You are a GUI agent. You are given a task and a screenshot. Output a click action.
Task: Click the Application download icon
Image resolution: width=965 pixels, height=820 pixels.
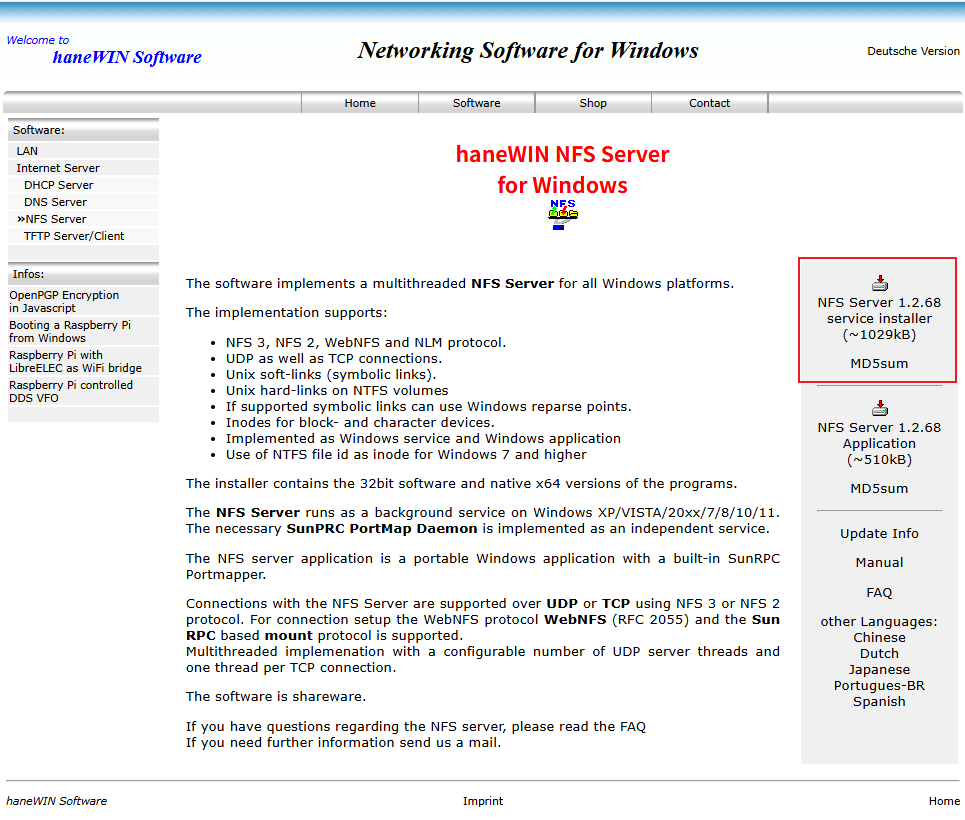click(879, 408)
